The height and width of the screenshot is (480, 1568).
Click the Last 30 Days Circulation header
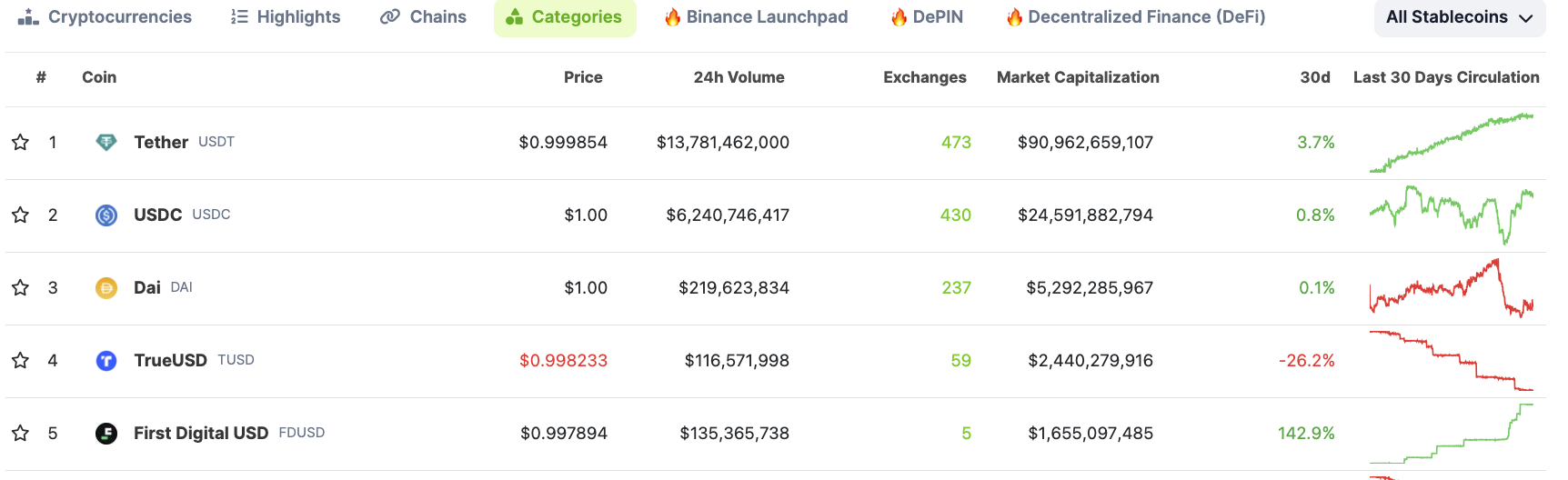click(x=1446, y=77)
